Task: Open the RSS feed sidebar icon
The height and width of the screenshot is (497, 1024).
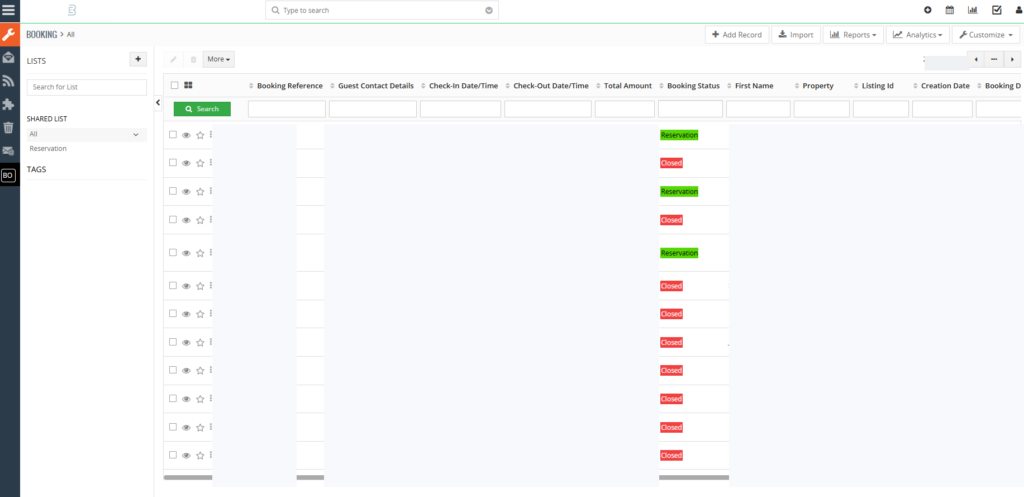Action: [x=8, y=81]
